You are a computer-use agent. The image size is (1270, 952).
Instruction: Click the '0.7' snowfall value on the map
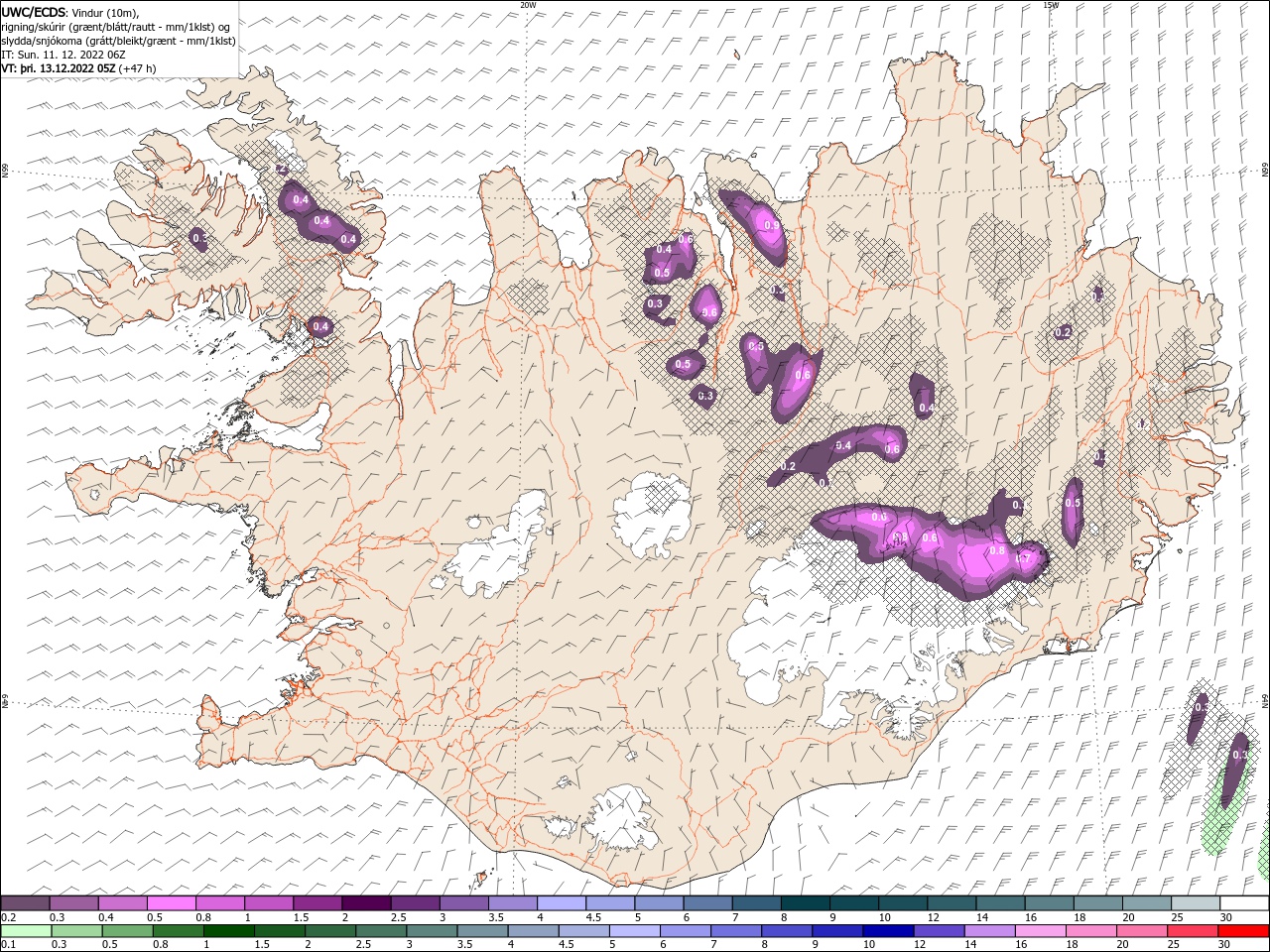point(1024,559)
